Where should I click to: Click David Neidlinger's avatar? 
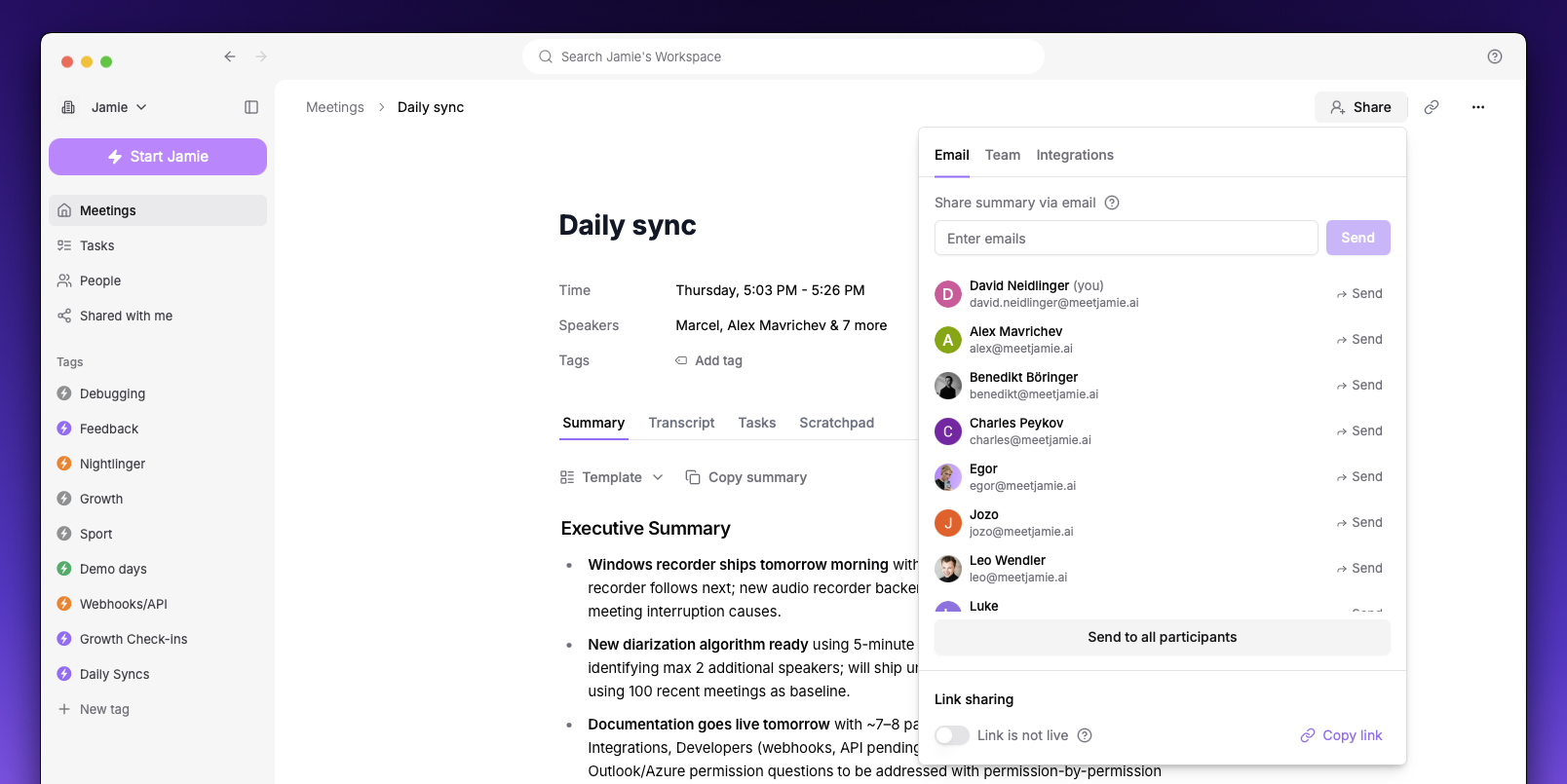point(948,294)
